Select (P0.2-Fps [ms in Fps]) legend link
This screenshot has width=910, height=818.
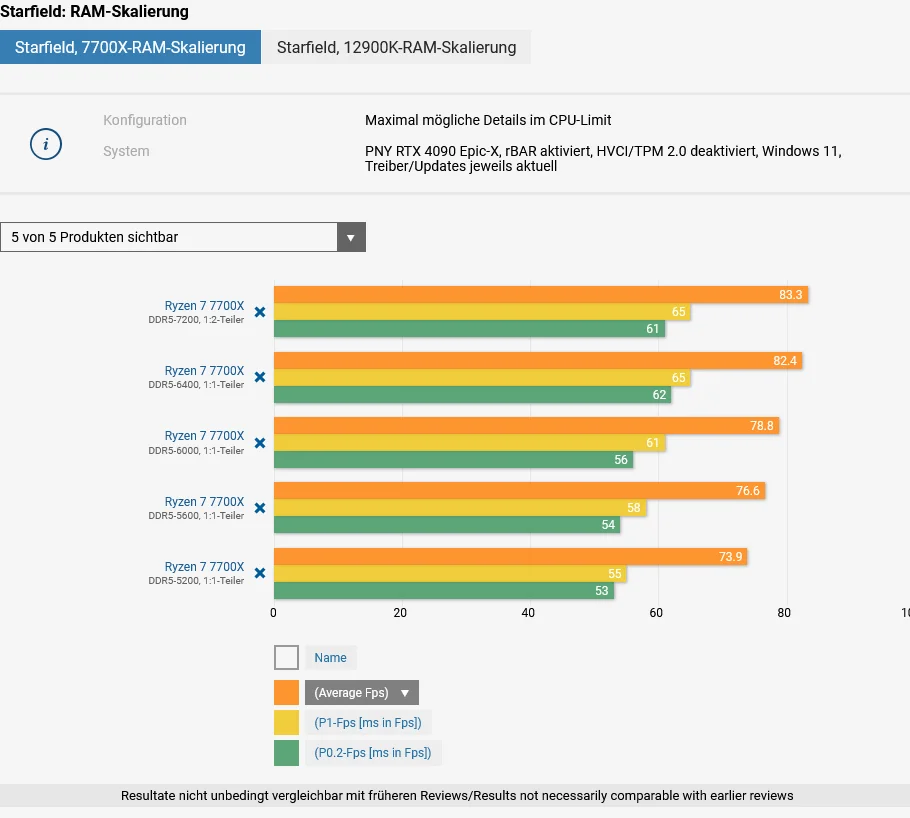coord(373,753)
